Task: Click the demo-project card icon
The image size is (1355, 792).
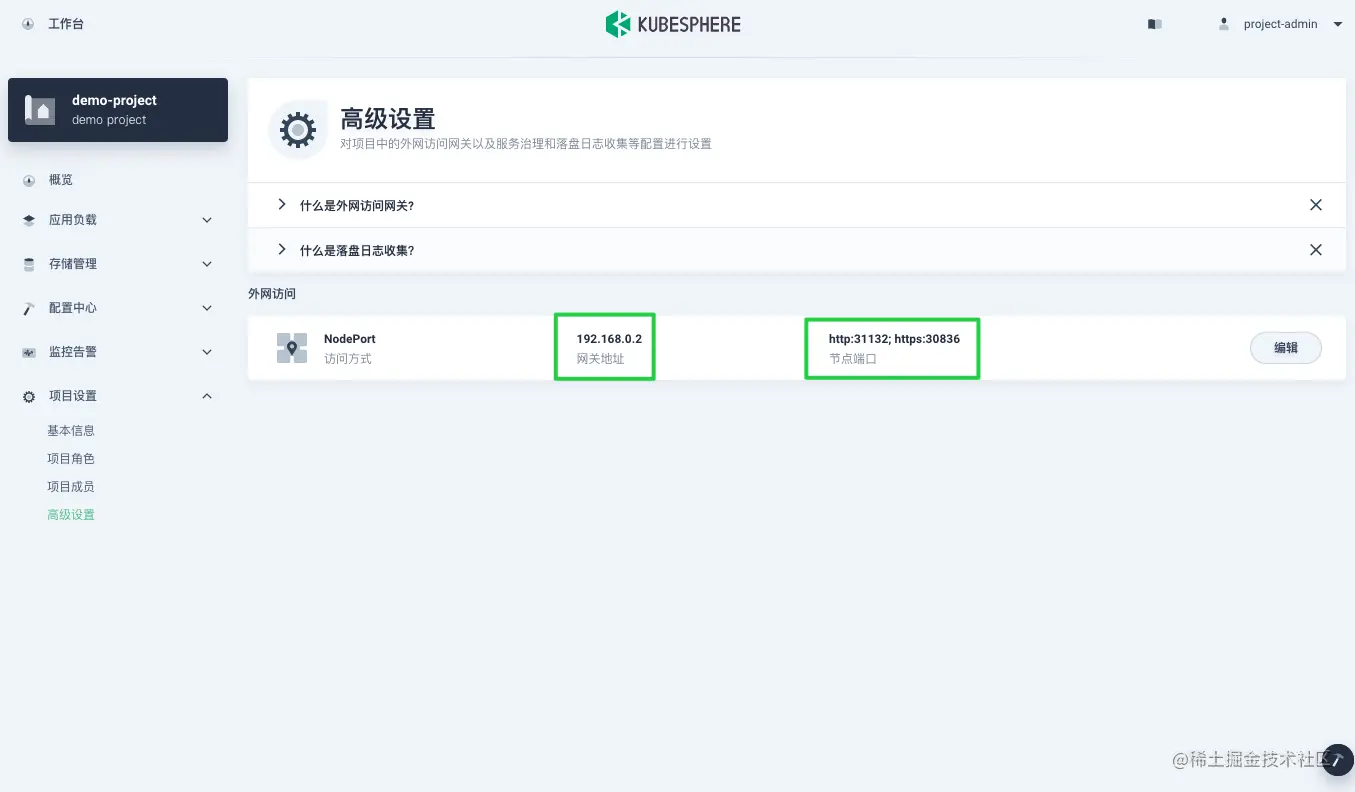Action: click(40, 110)
